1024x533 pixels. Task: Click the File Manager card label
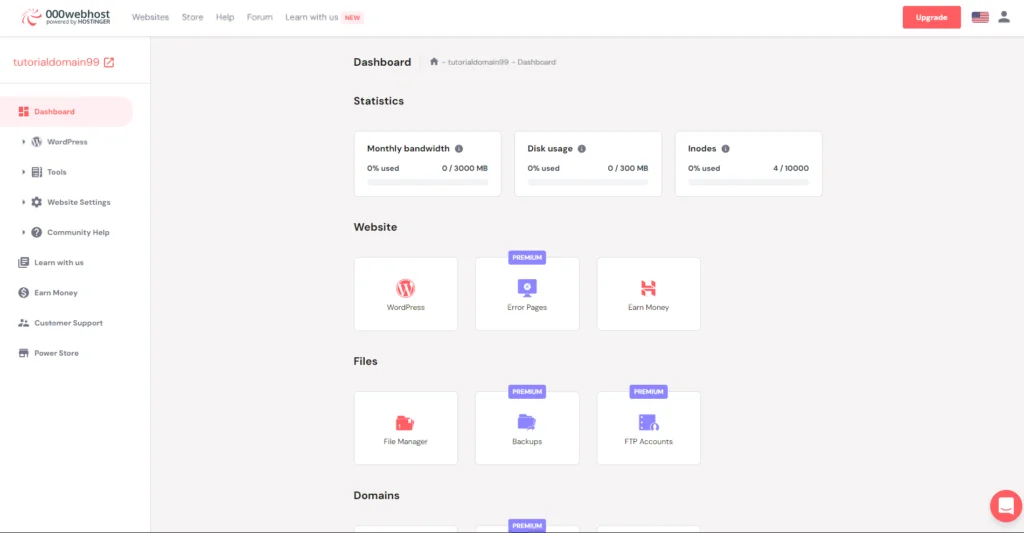point(405,442)
